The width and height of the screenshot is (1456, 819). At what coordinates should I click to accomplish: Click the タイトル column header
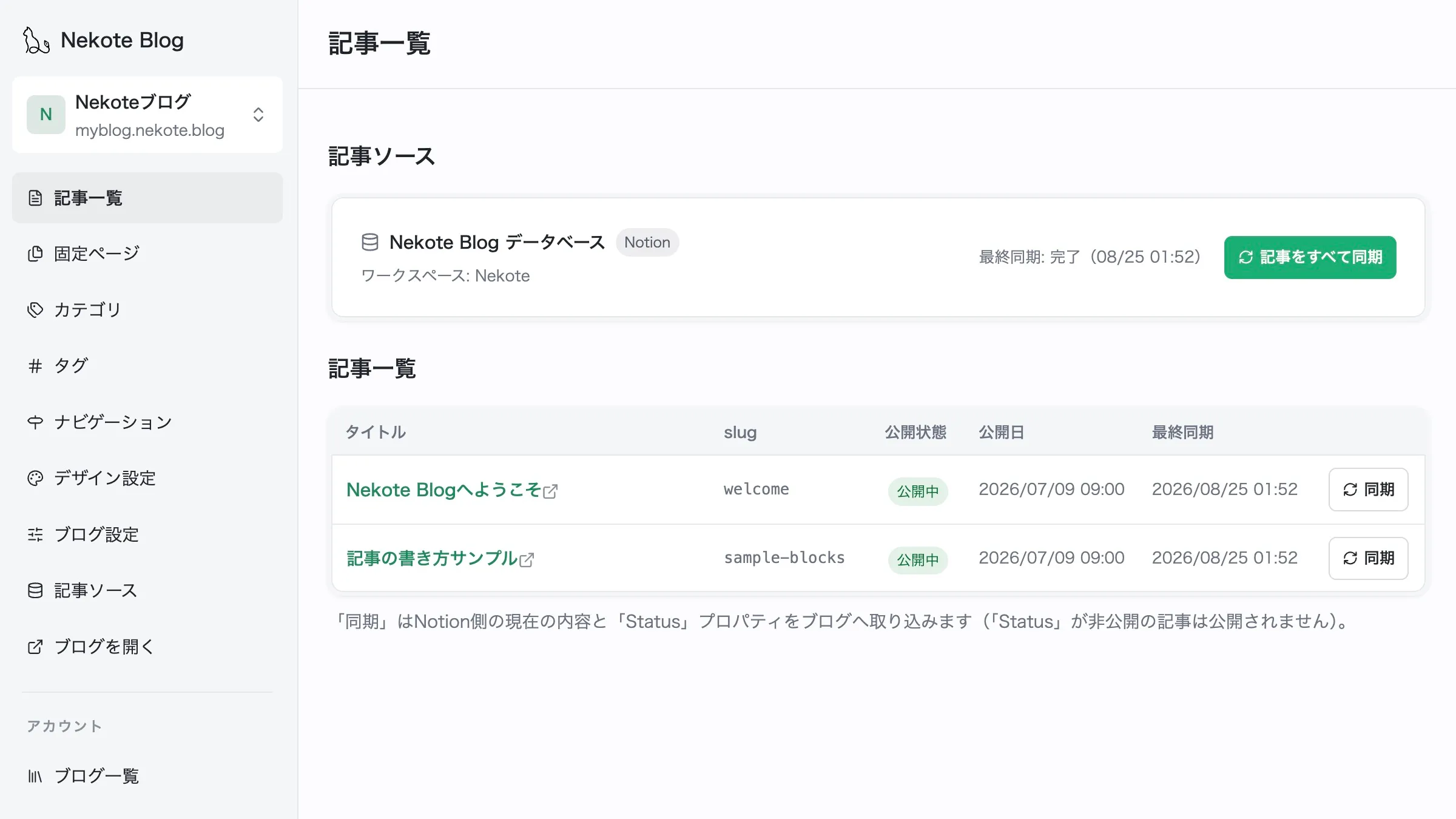coord(376,432)
